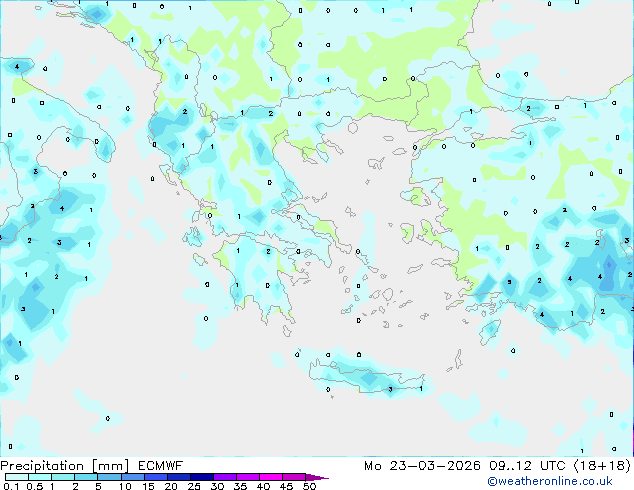Click the "(18+18)" forecast step text
This screenshot has width=634, height=490.
[602, 466]
